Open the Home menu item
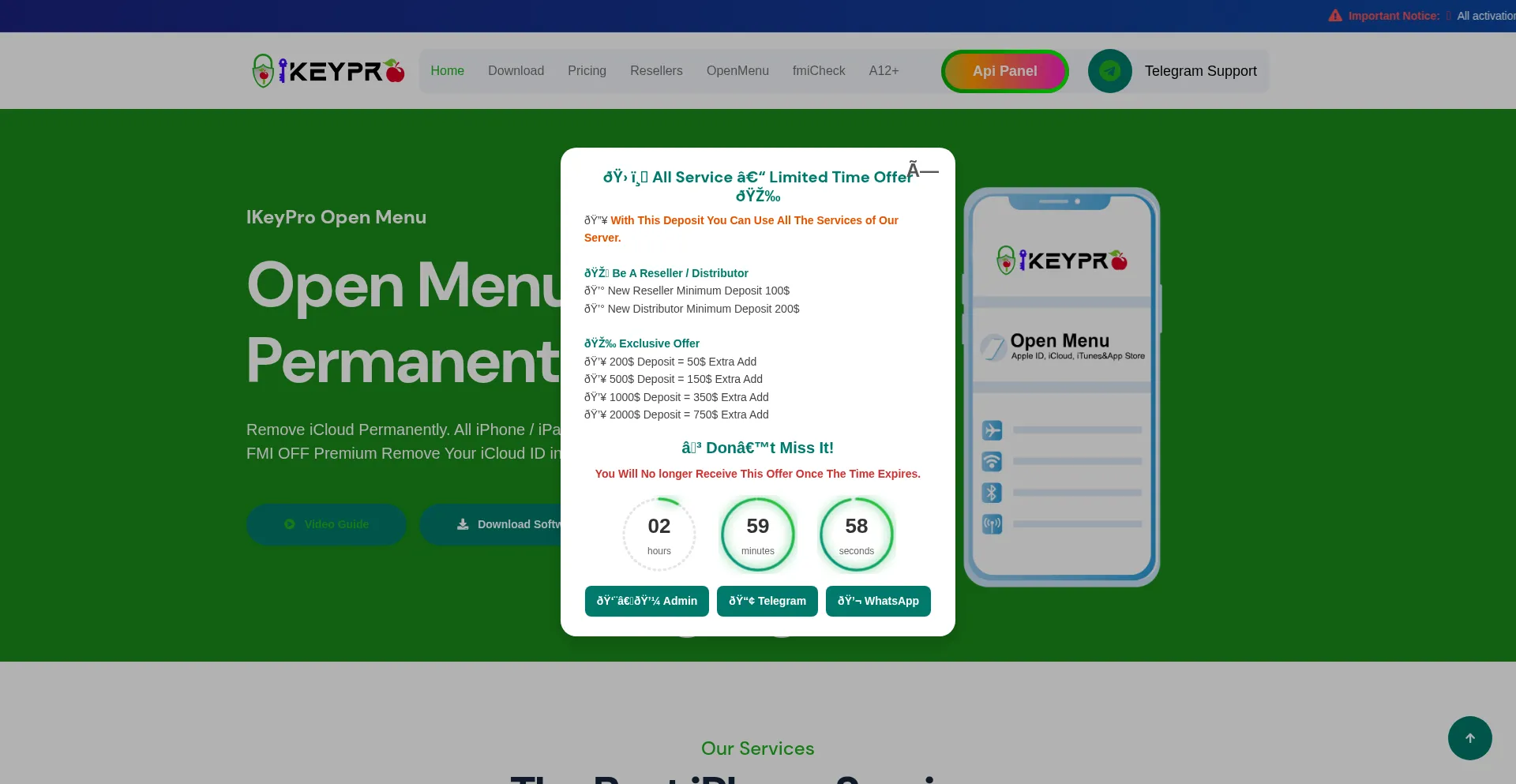This screenshot has width=1516, height=784. click(x=447, y=71)
